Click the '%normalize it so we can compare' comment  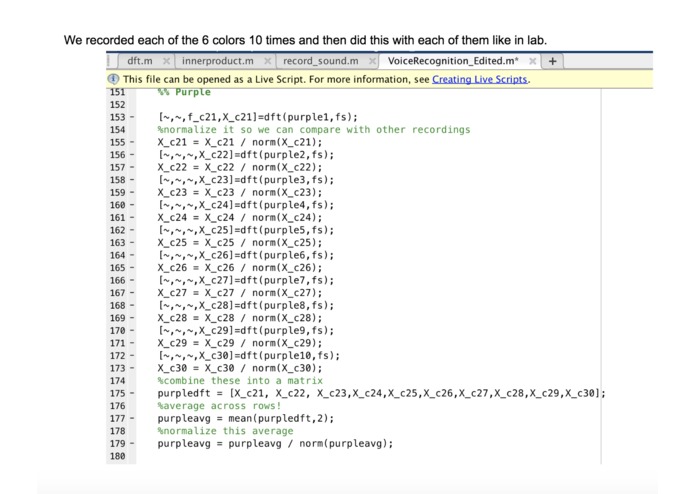pos(313,130)
